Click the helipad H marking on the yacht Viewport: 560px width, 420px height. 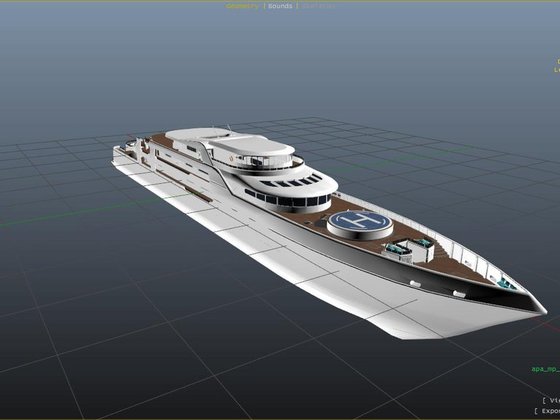click(x=360, y=221)
